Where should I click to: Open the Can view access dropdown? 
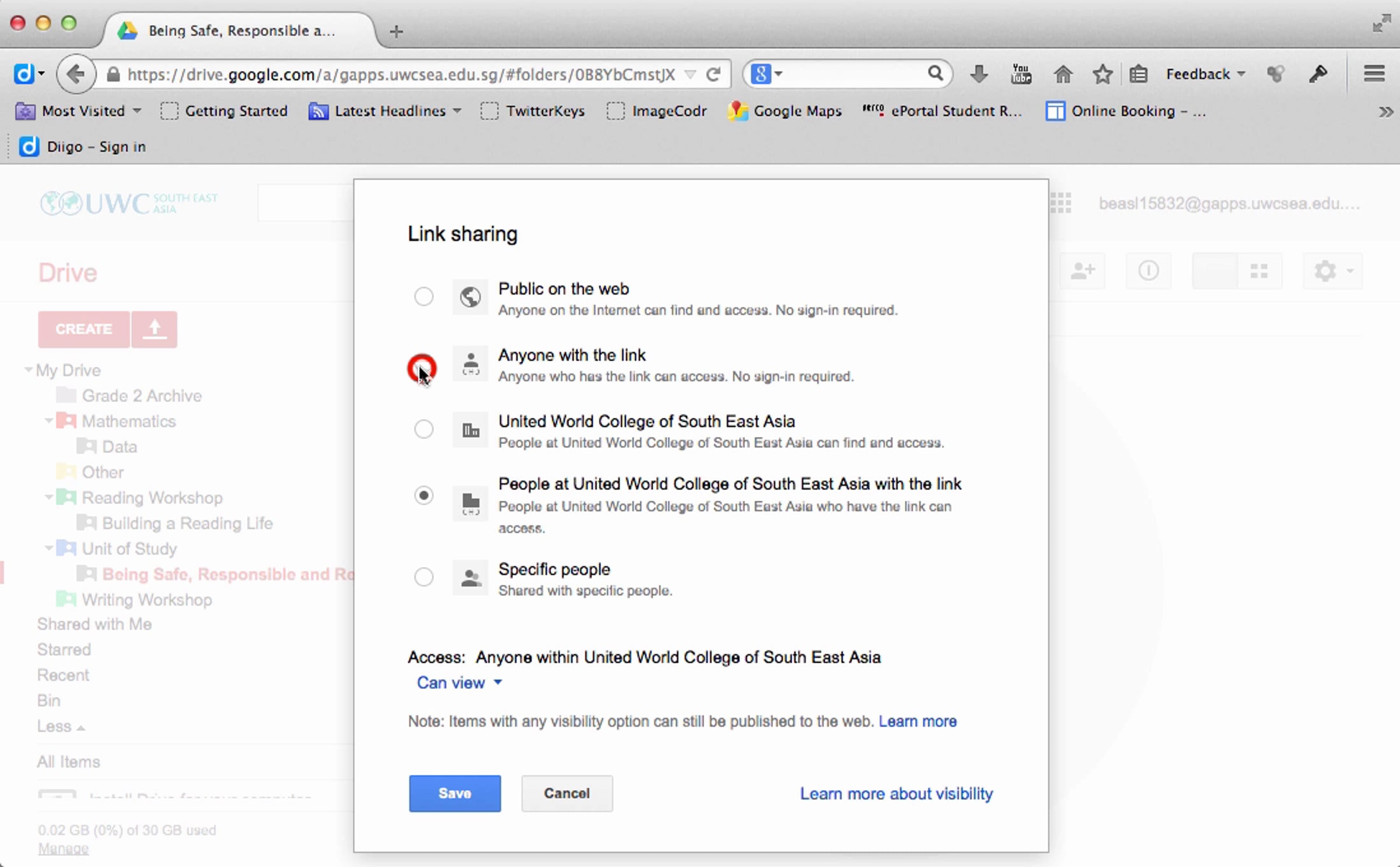point(459,683)
